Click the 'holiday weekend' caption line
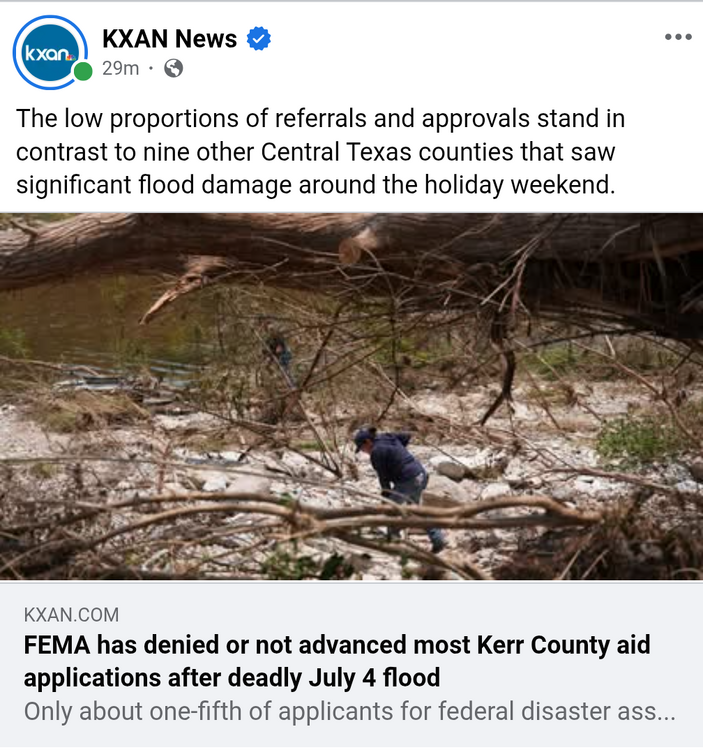Viewport: 703px width, 750px height. (x=316, y=185)
